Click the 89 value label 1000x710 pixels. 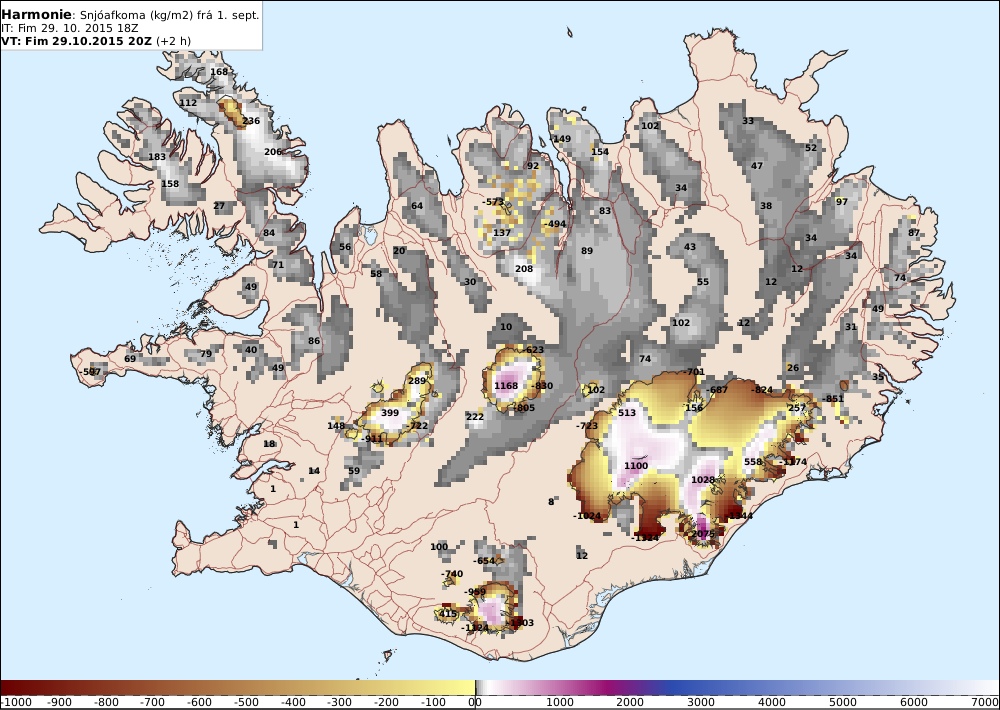click(587, 251)
